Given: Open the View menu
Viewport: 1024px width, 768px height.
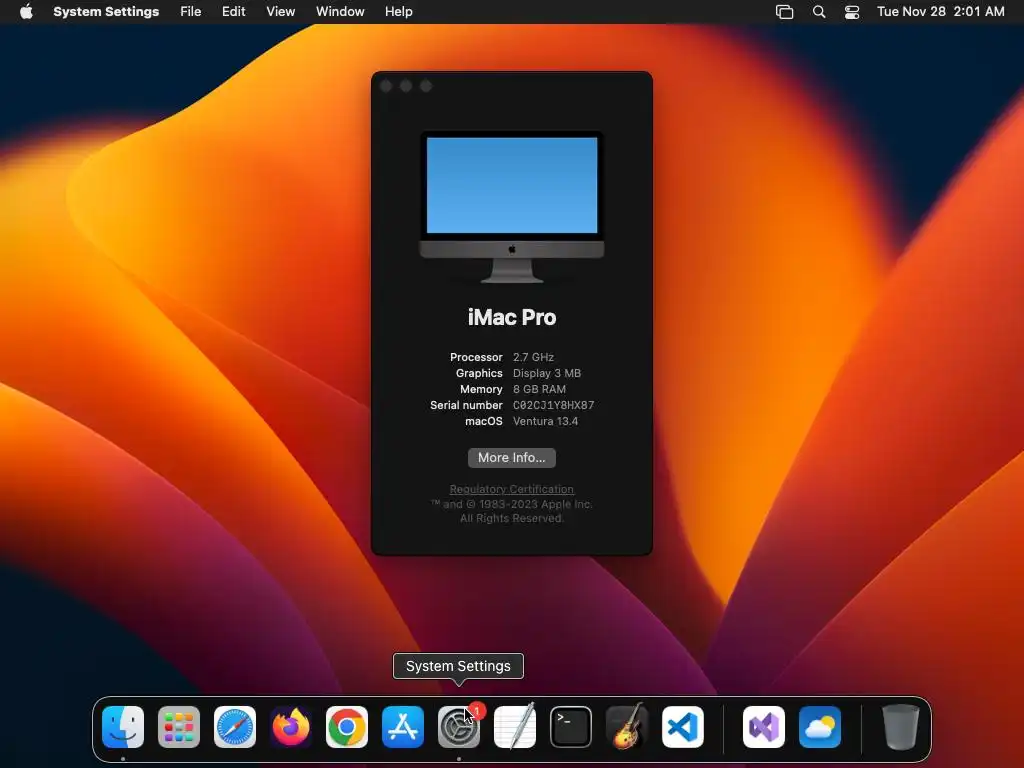Looking at the screenshot, I should [x=280, y=12].
